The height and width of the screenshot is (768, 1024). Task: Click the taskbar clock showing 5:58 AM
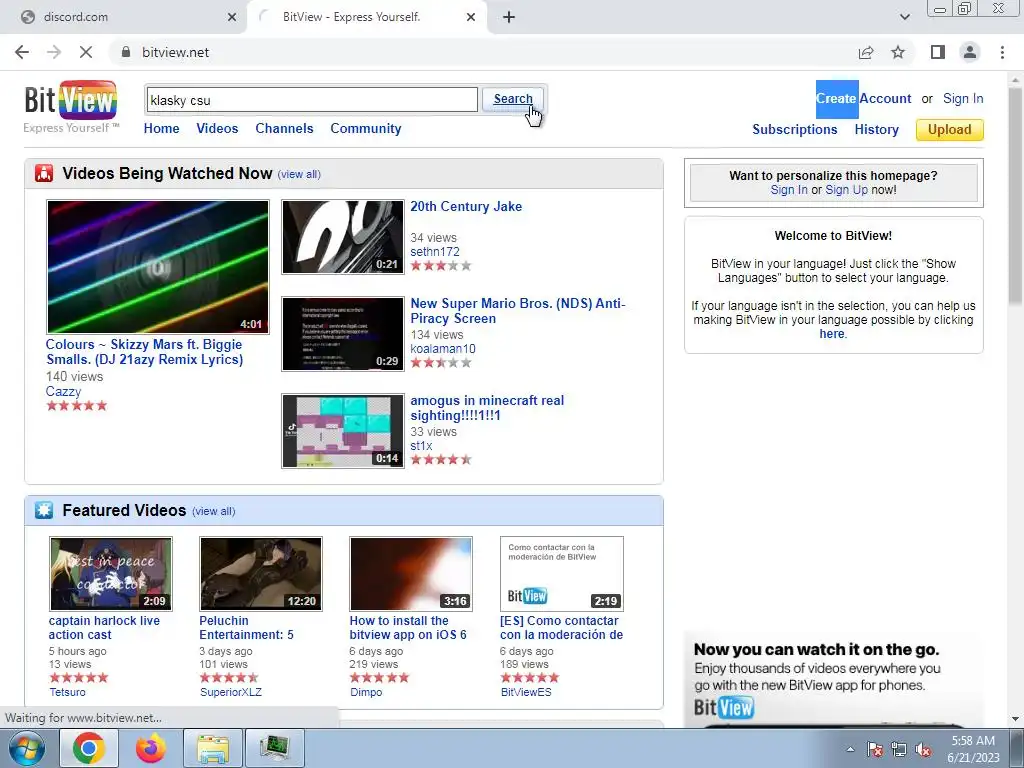(973, 748)
